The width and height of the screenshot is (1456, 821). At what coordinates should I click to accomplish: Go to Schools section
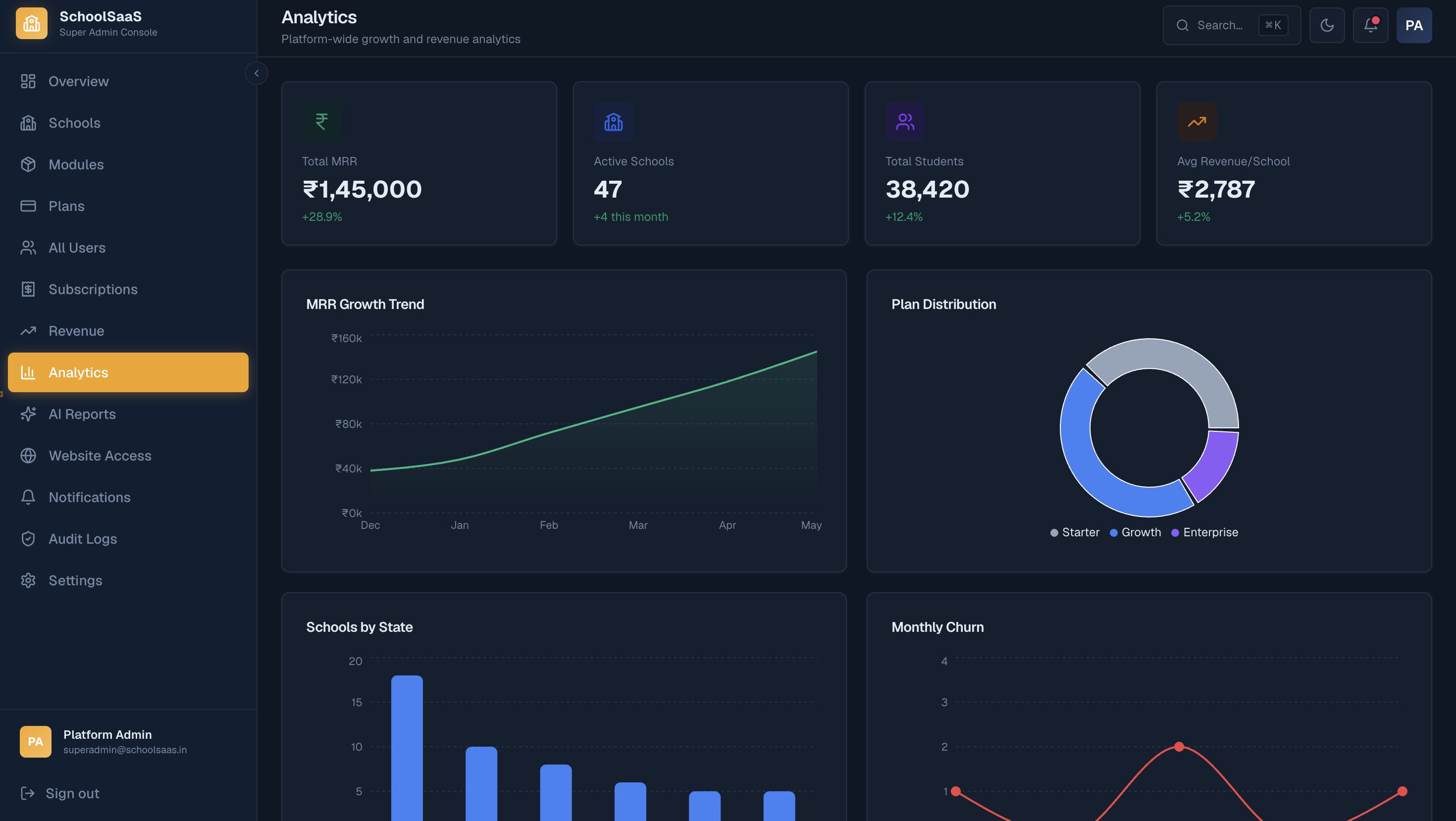click(128, 123)
